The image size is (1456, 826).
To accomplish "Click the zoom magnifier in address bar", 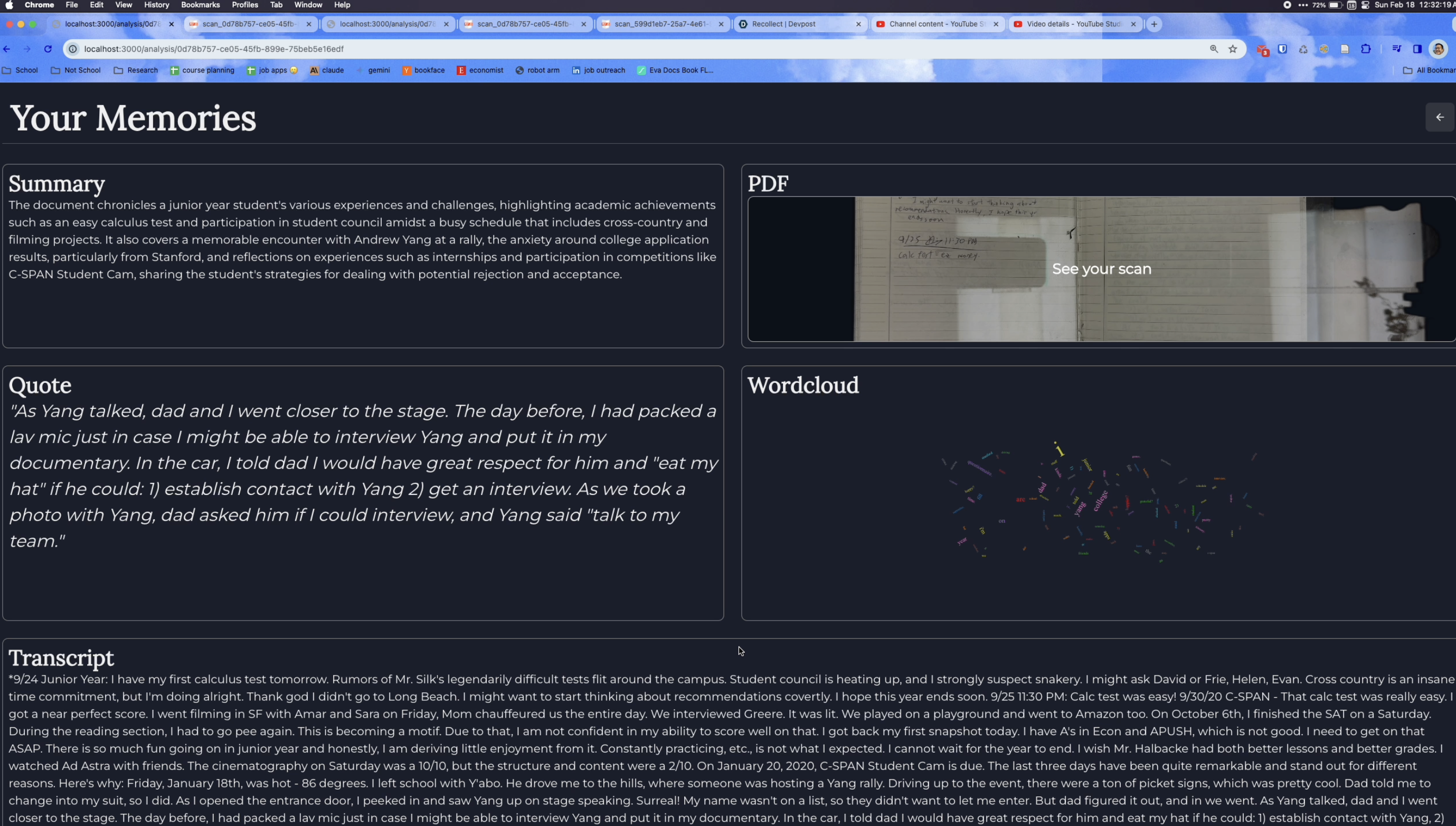I will pos(1213,49).
